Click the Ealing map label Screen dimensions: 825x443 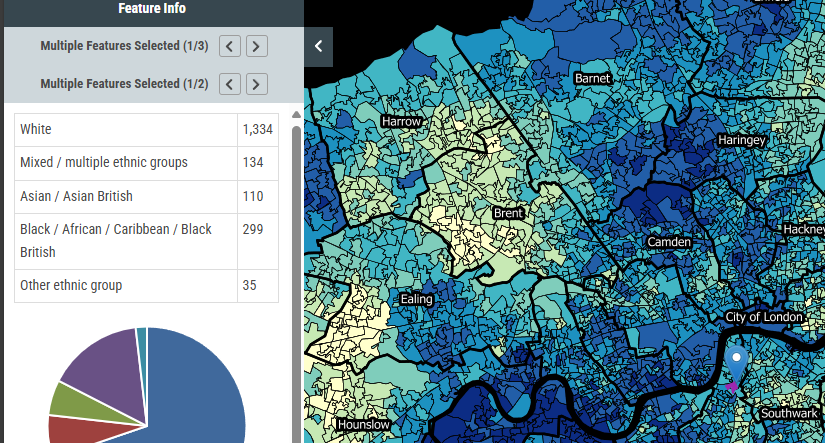tap(416, 299)
